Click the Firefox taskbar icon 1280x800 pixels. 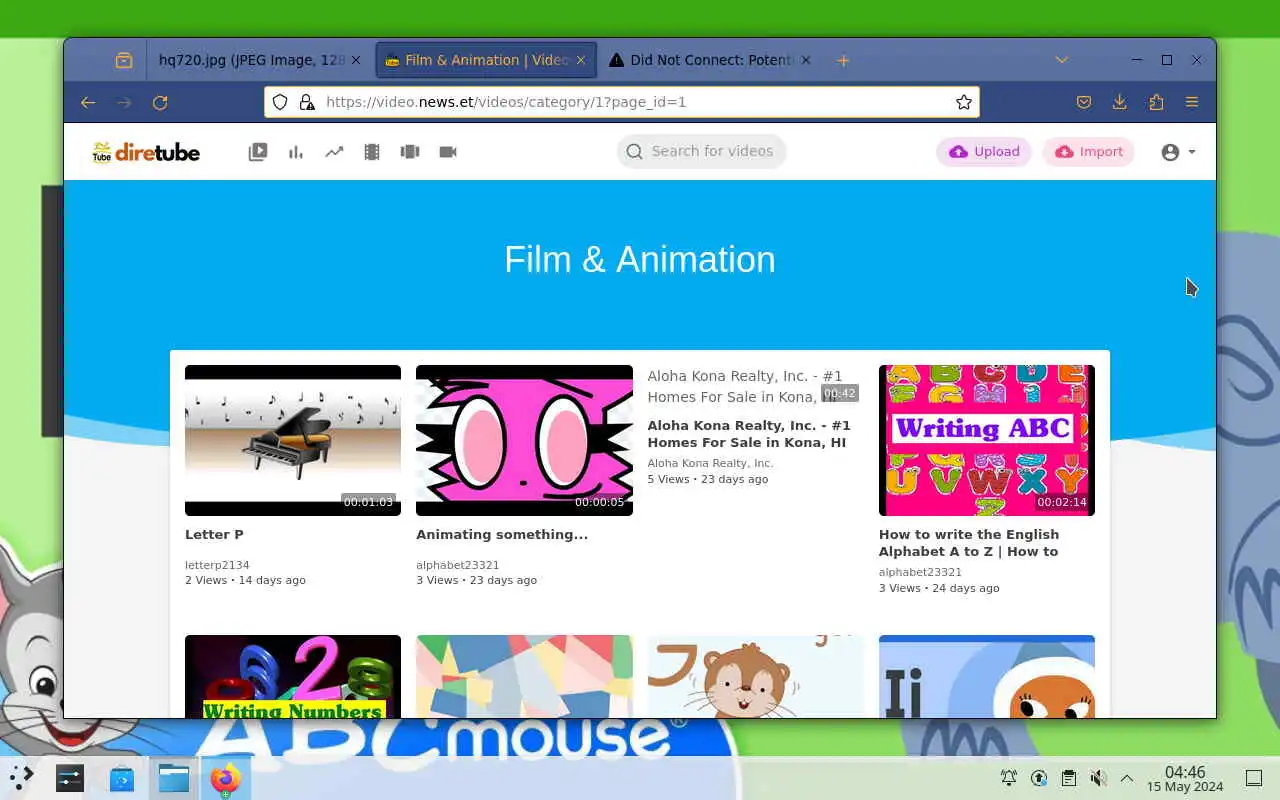pyautogui.click(x=226, y=777)
